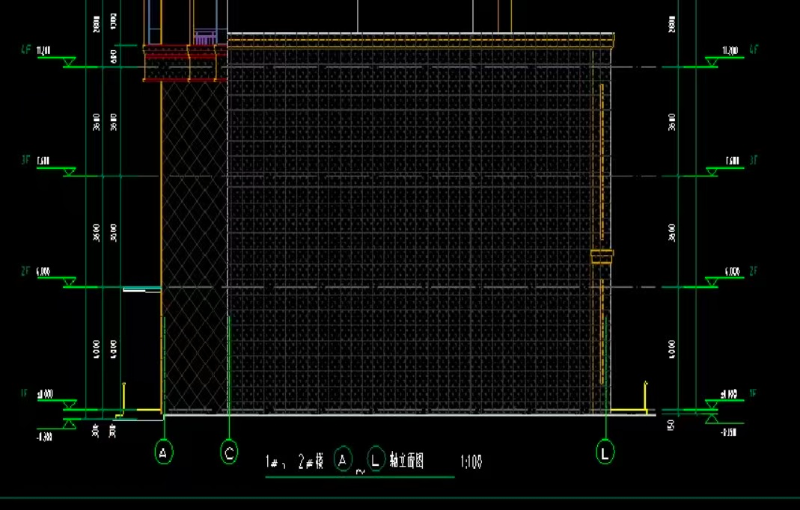Image resolution: width=800 pixels, height=510 pixels.
Task: Select the axis bubble labeled C
Action: point(229,453)
